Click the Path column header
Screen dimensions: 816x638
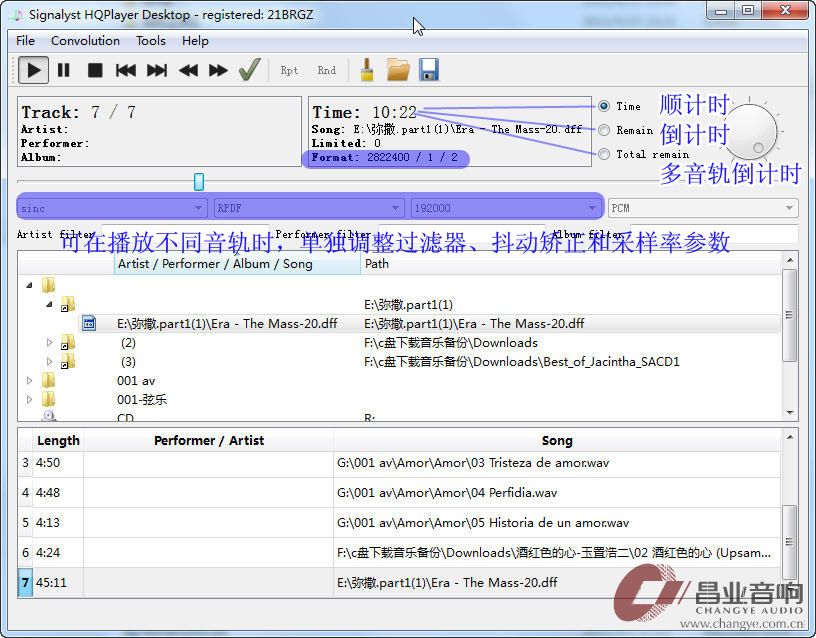570,264
